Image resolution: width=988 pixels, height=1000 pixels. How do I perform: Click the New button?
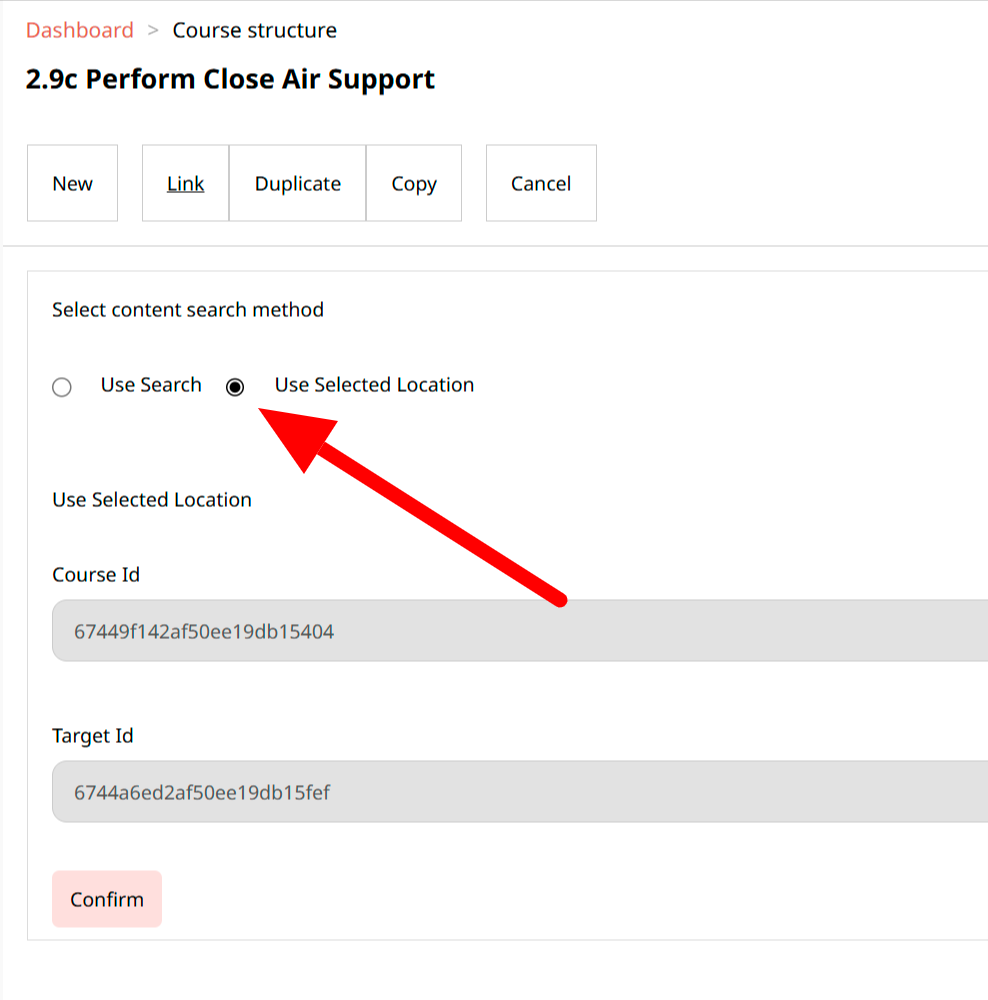(72, 183)
